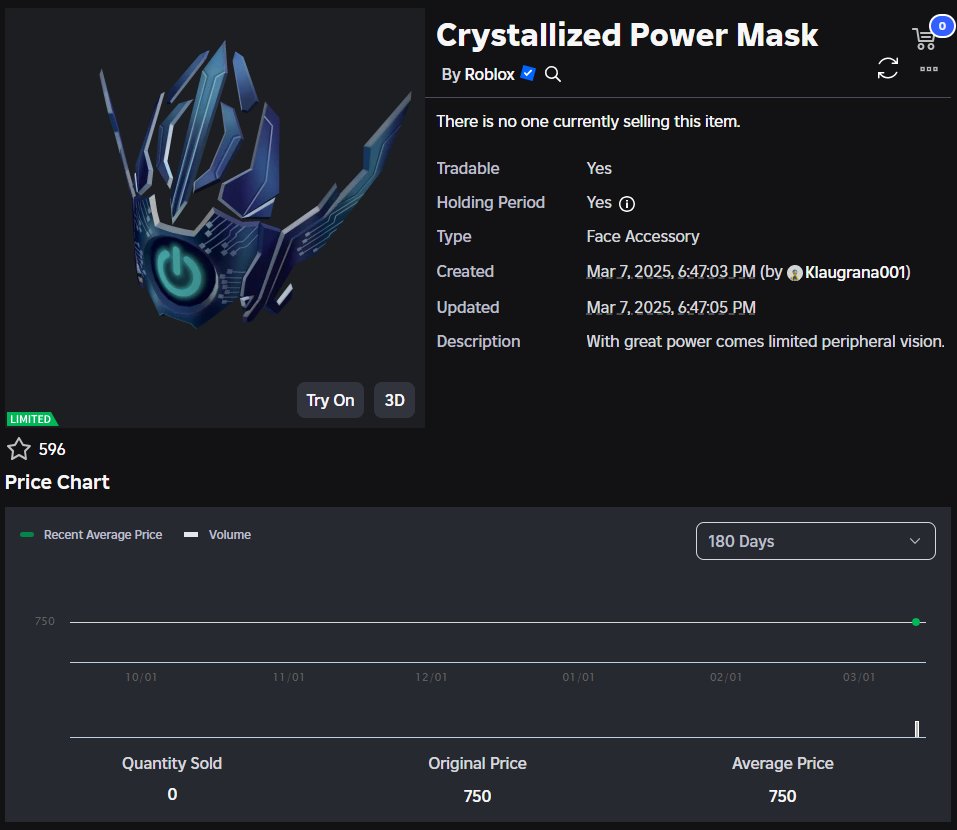Click the 02/01 x-axis date label
The height and width of the screenshot is (830, 957).
(726, 677)
